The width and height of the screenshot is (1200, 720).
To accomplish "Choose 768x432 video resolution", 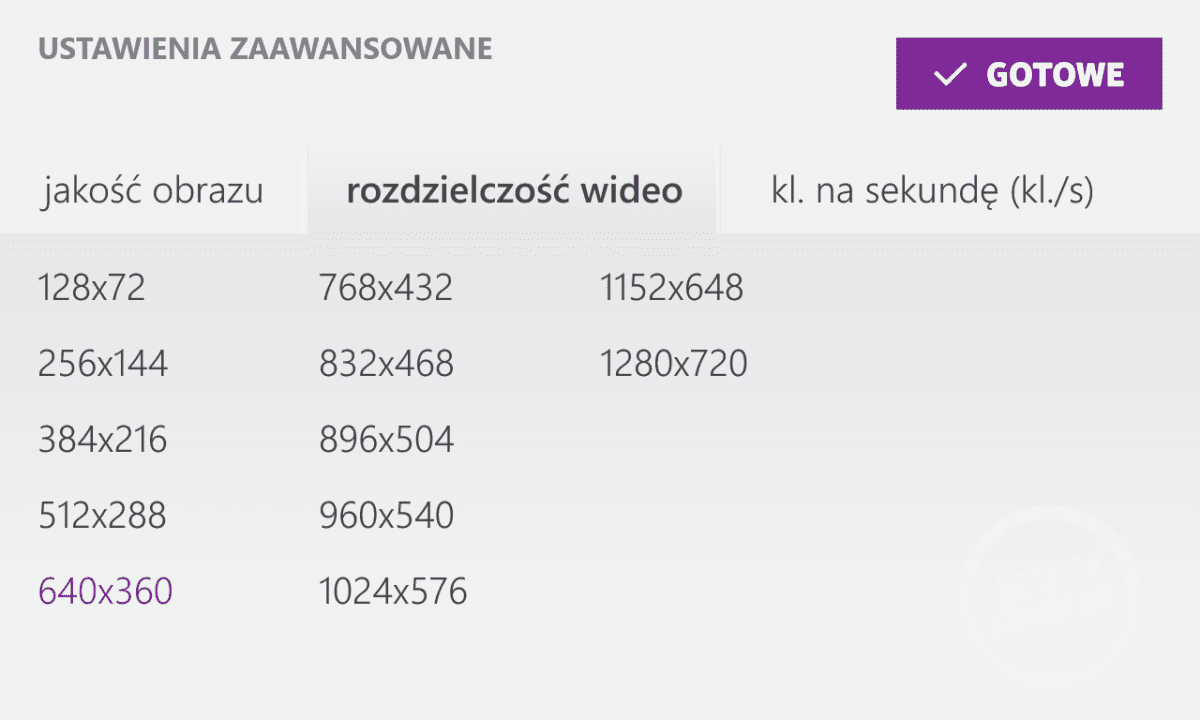I will coord(386,288).
